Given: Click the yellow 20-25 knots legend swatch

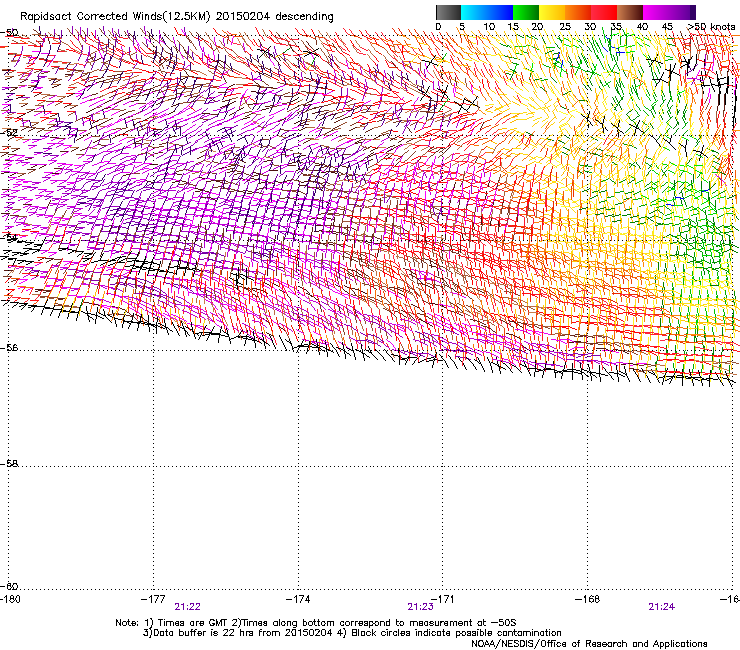Looking at the screenshot, I should pyautogui.click(x=552, y=12).
